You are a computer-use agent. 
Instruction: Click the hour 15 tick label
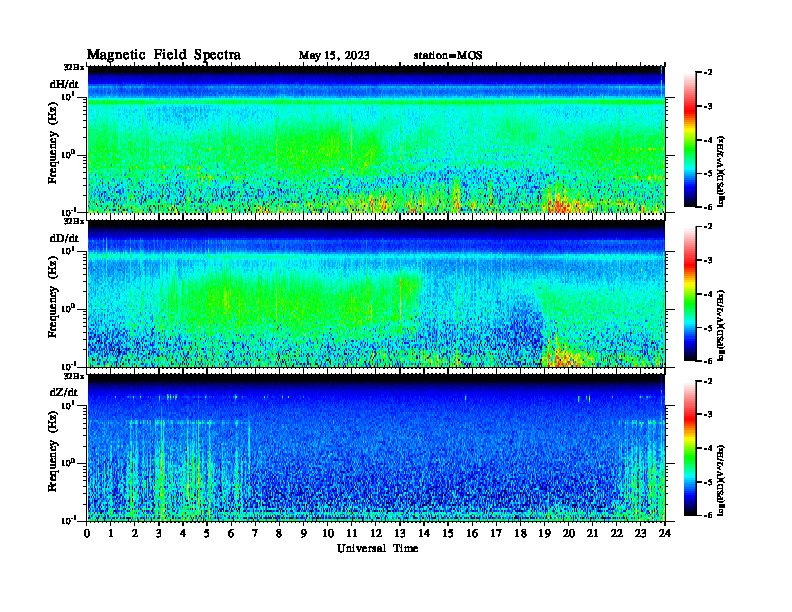[x=448, y=534]
